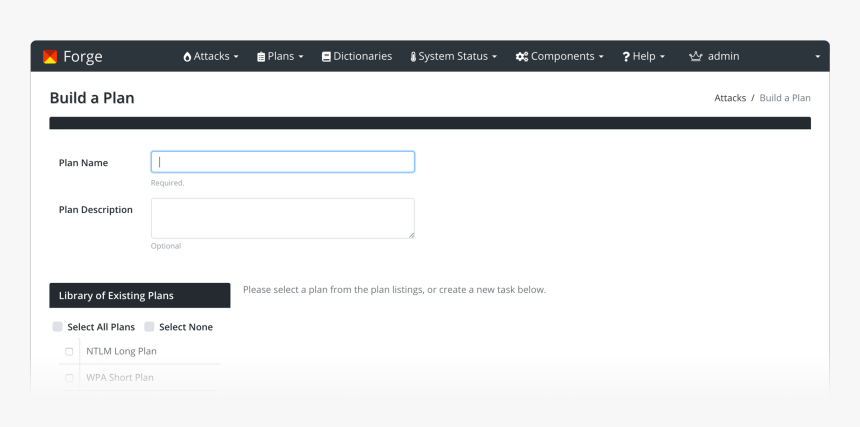Click the Library of Existing Plans header
The width and height of the screenshot is (860, 427).
140,295
